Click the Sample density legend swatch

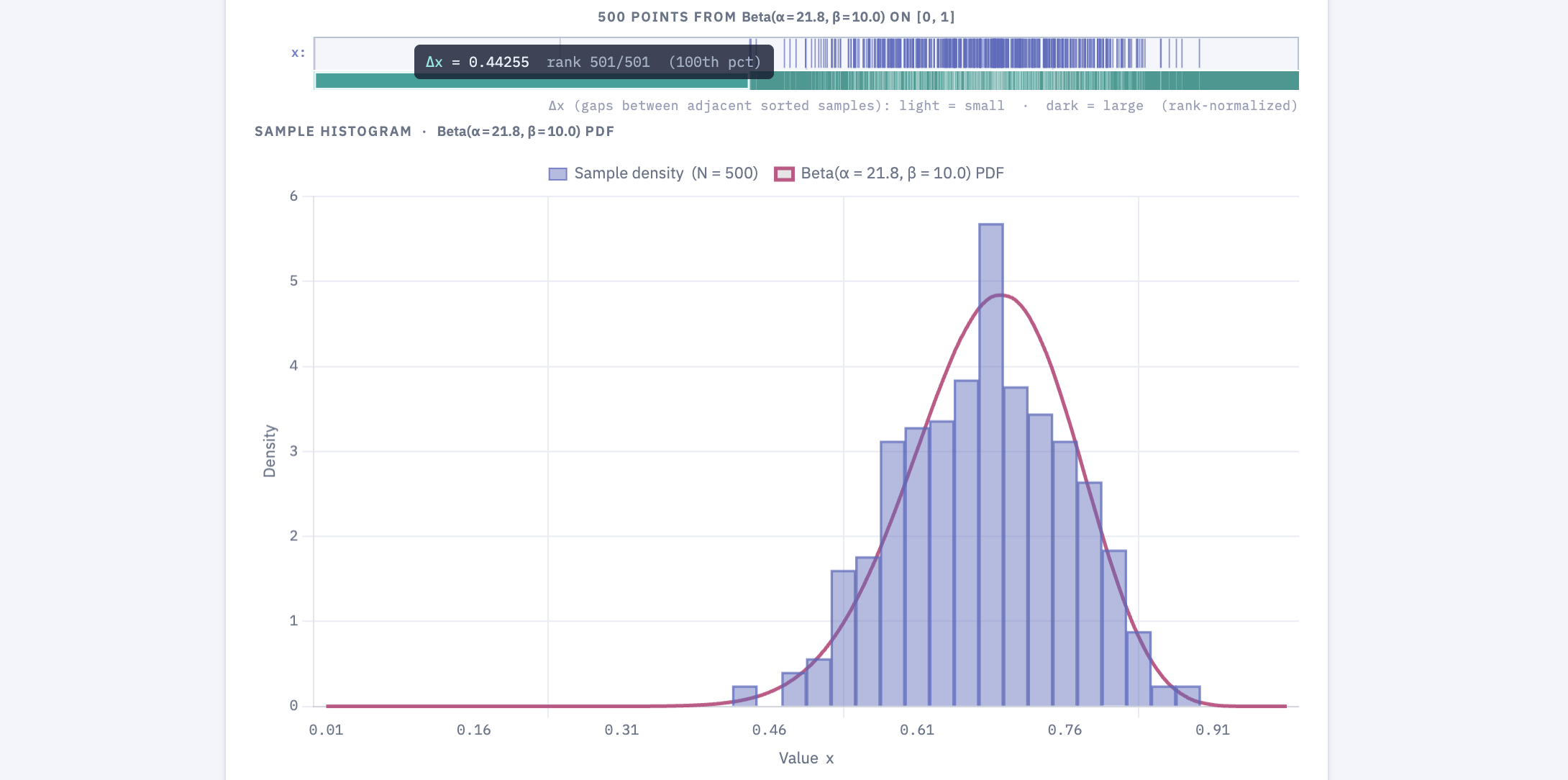(x=557, y=173)
